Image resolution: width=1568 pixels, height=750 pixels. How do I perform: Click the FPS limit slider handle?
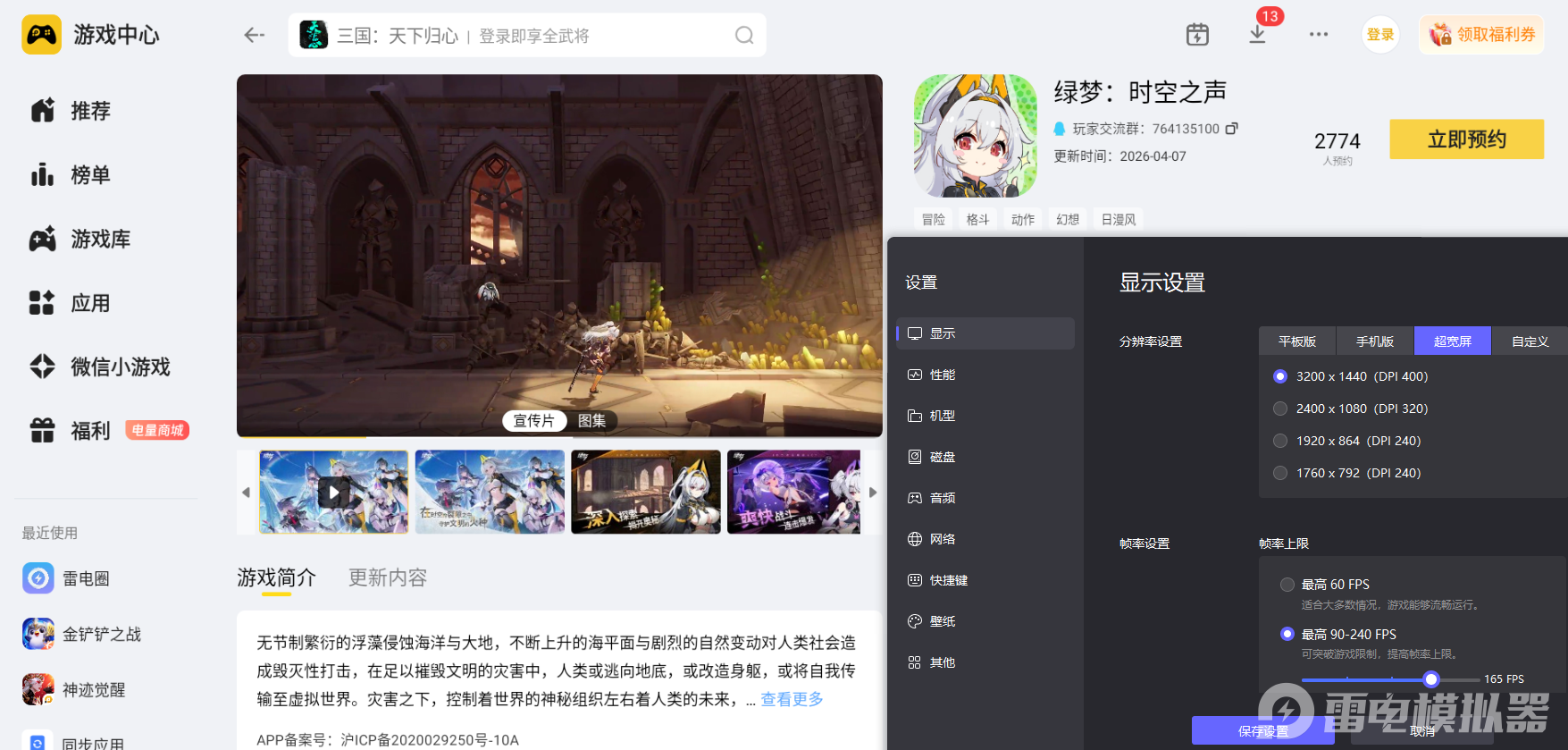tap(1431, 679)
